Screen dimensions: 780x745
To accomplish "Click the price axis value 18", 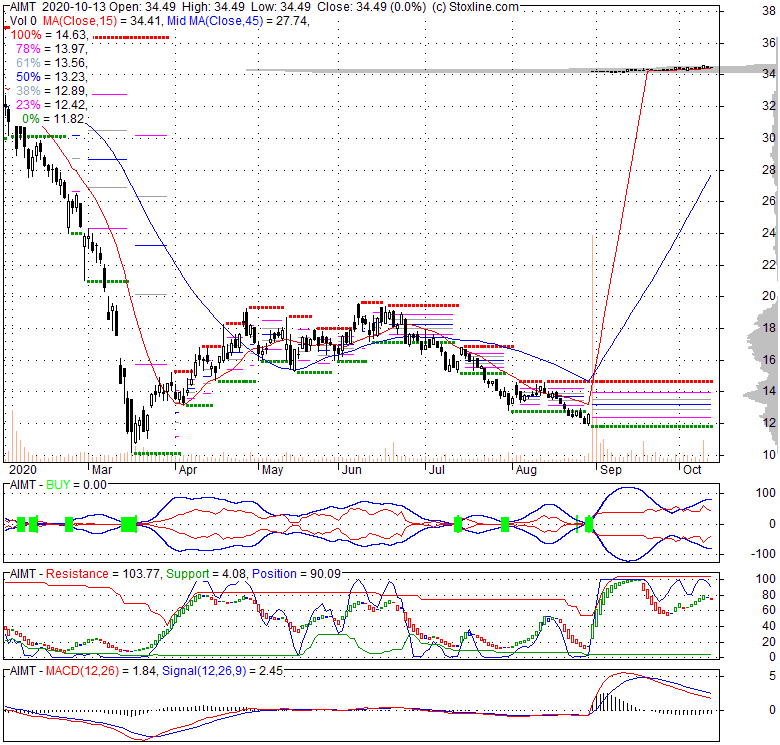I will click(x=769, y=328).
